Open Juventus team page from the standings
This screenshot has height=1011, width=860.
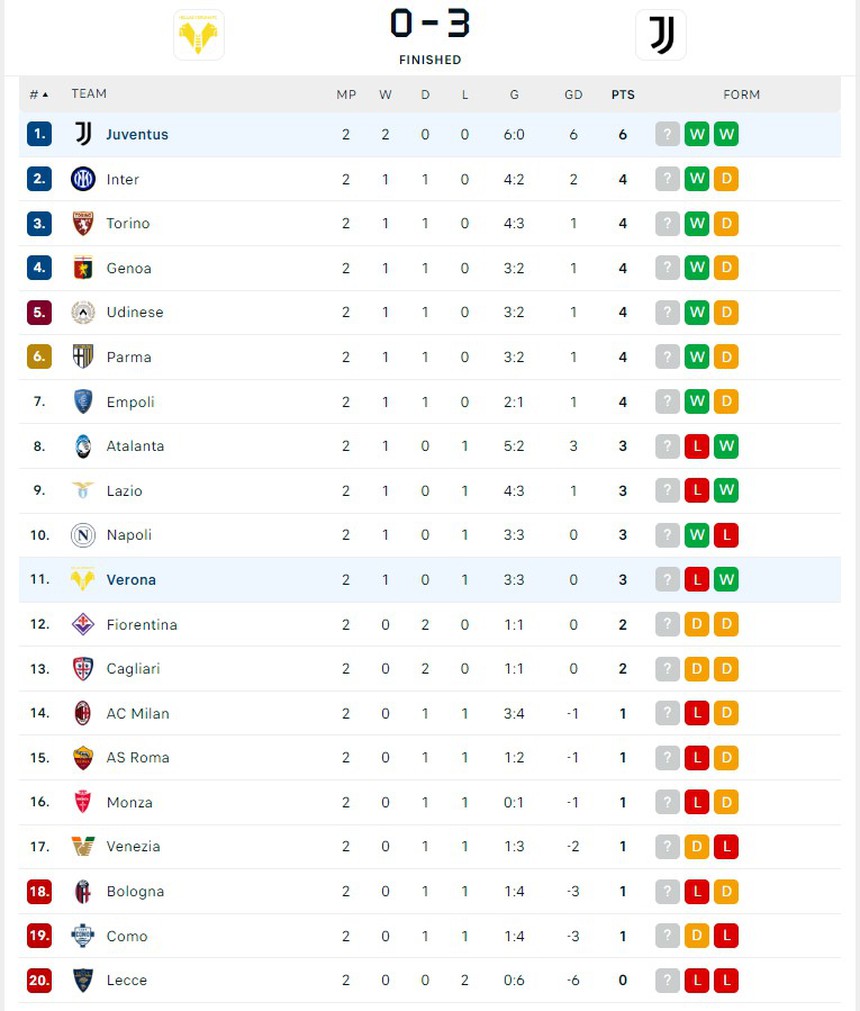[137, 134]
